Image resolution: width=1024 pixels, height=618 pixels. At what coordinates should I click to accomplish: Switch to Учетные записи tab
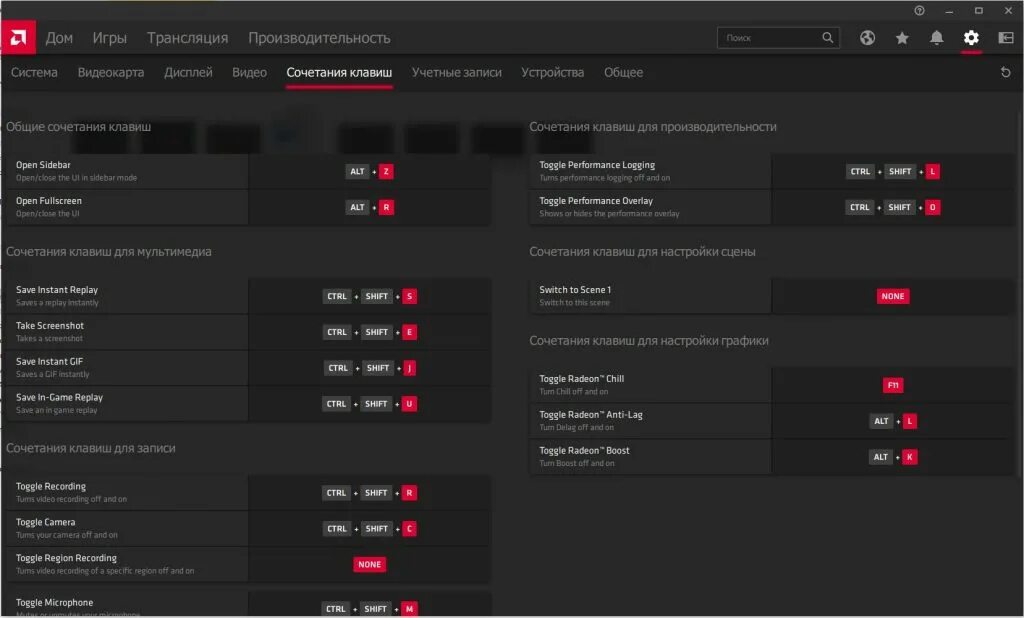[456, 73]
